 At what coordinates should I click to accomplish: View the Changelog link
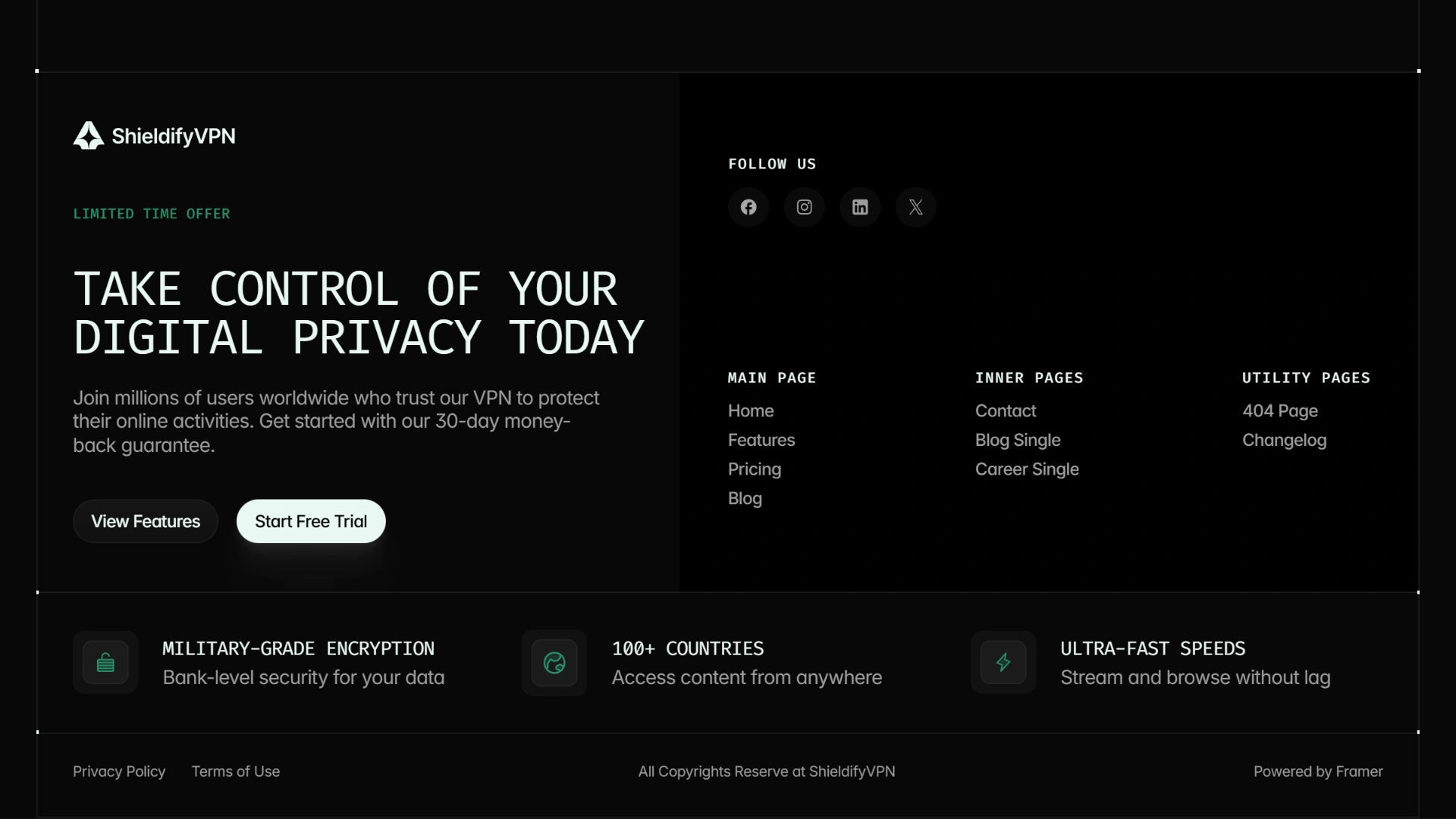click(x=1285, y=441)
